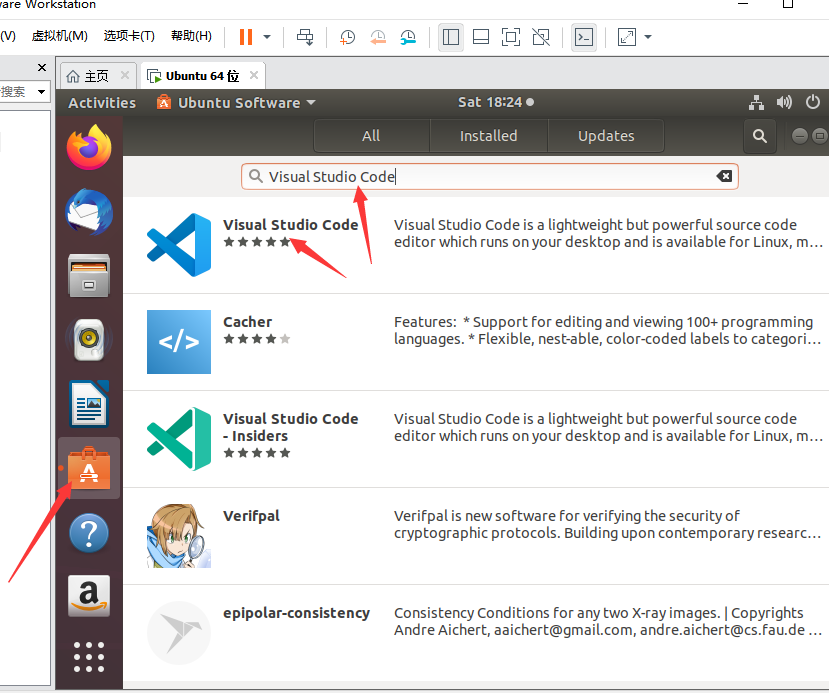
Task: Click the Cacher Features description text
Action: pos(607,330)
